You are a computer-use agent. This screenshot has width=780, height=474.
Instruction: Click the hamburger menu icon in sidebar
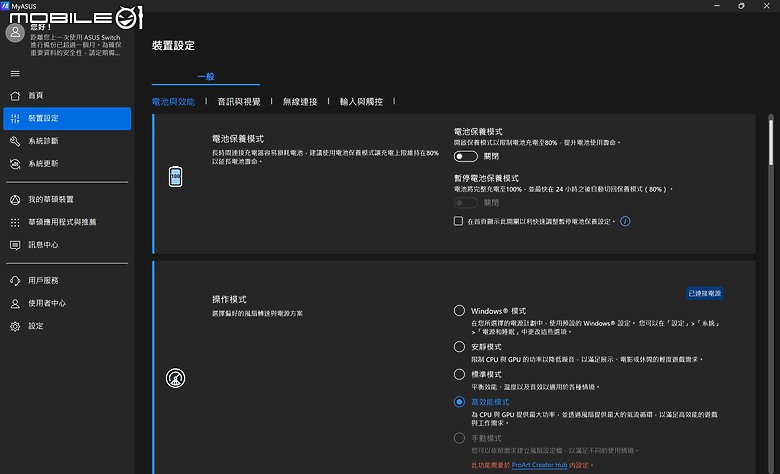(x=15, y=74)
